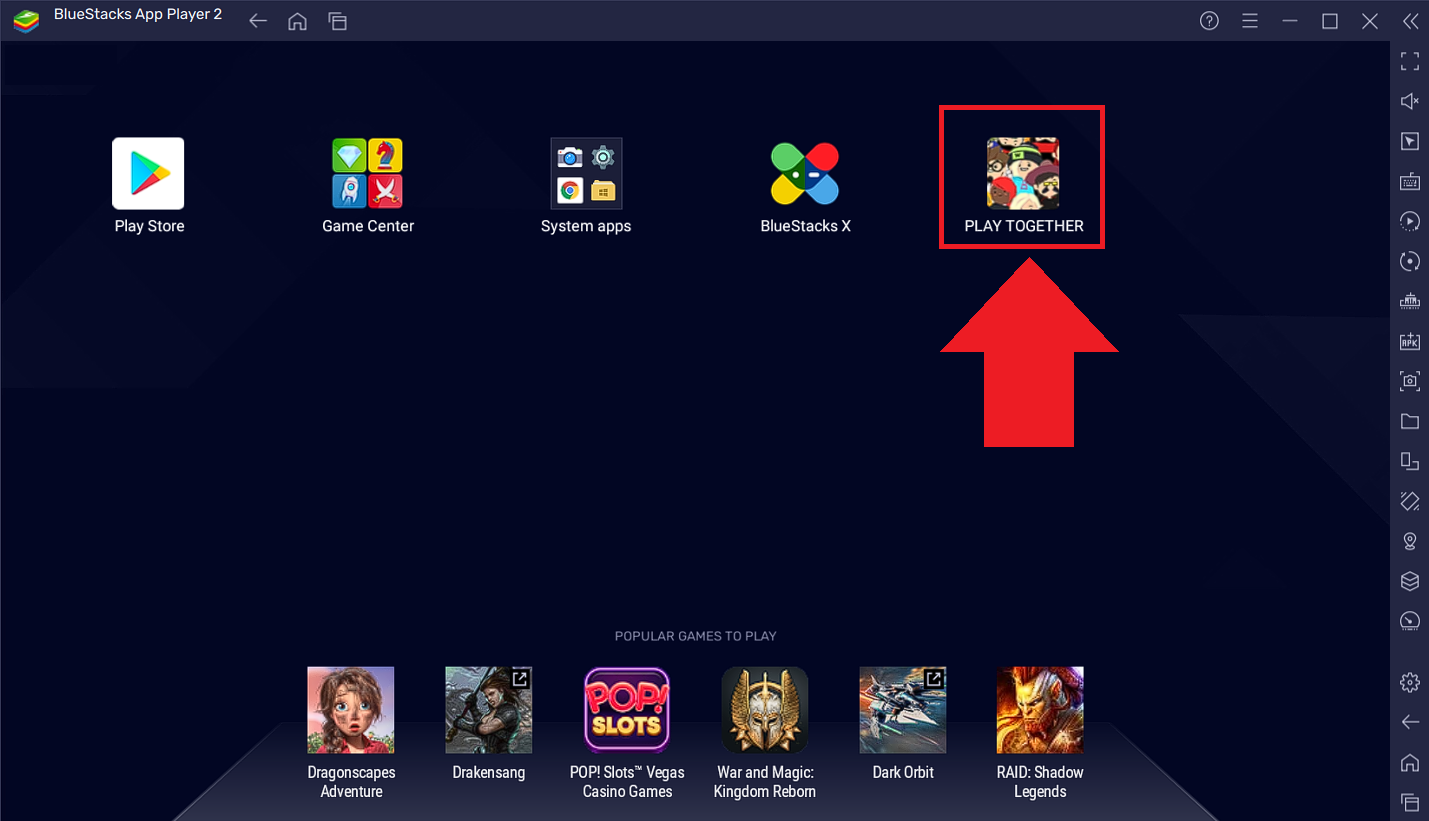
Task: Click the BlueStacks logo in title bar
Action: tap(26, 20)
